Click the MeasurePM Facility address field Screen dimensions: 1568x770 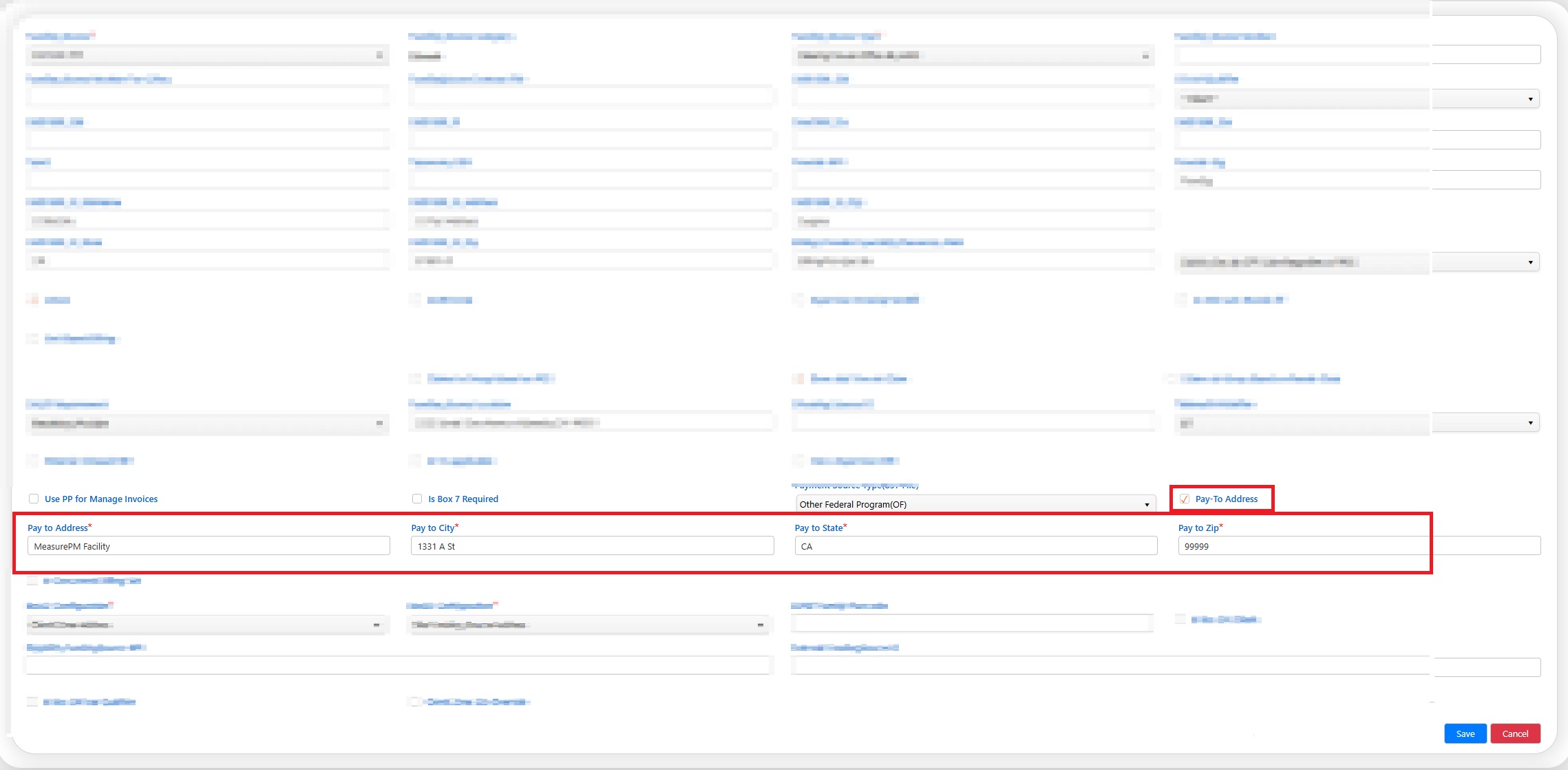[209, 546]
